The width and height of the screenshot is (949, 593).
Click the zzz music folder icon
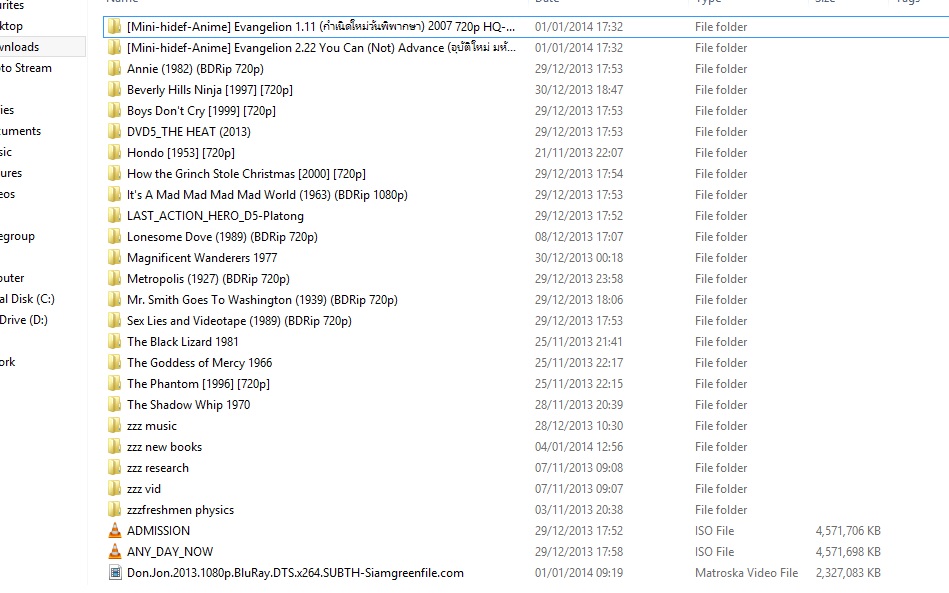pos(114,425)
